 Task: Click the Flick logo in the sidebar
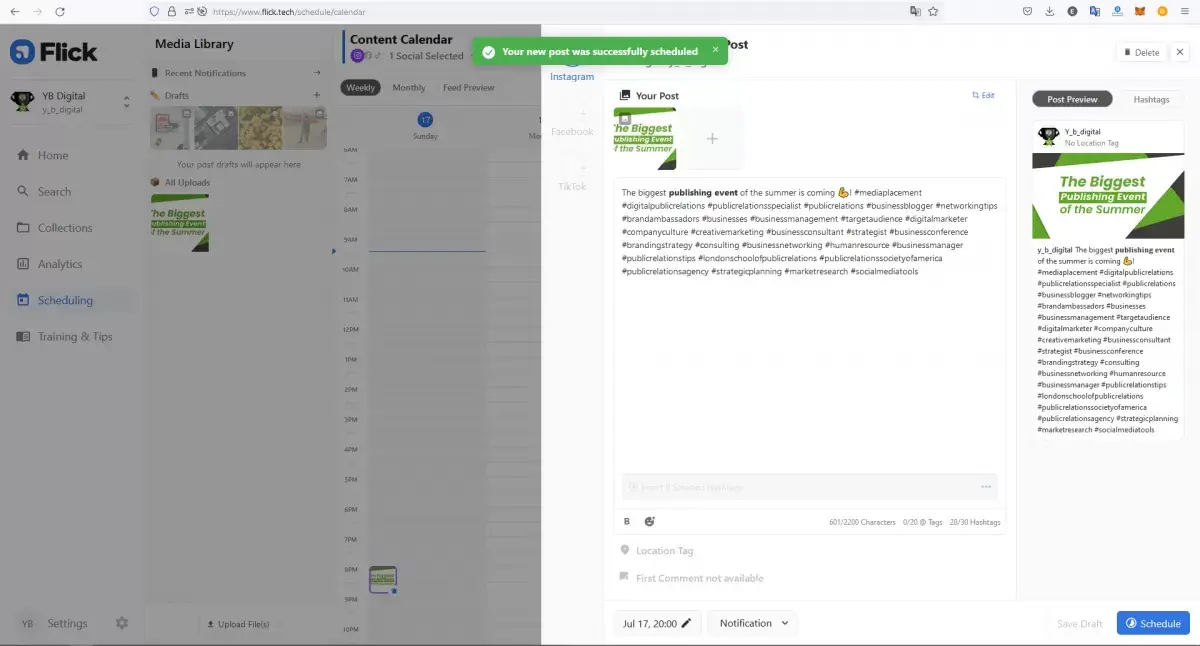54,51
